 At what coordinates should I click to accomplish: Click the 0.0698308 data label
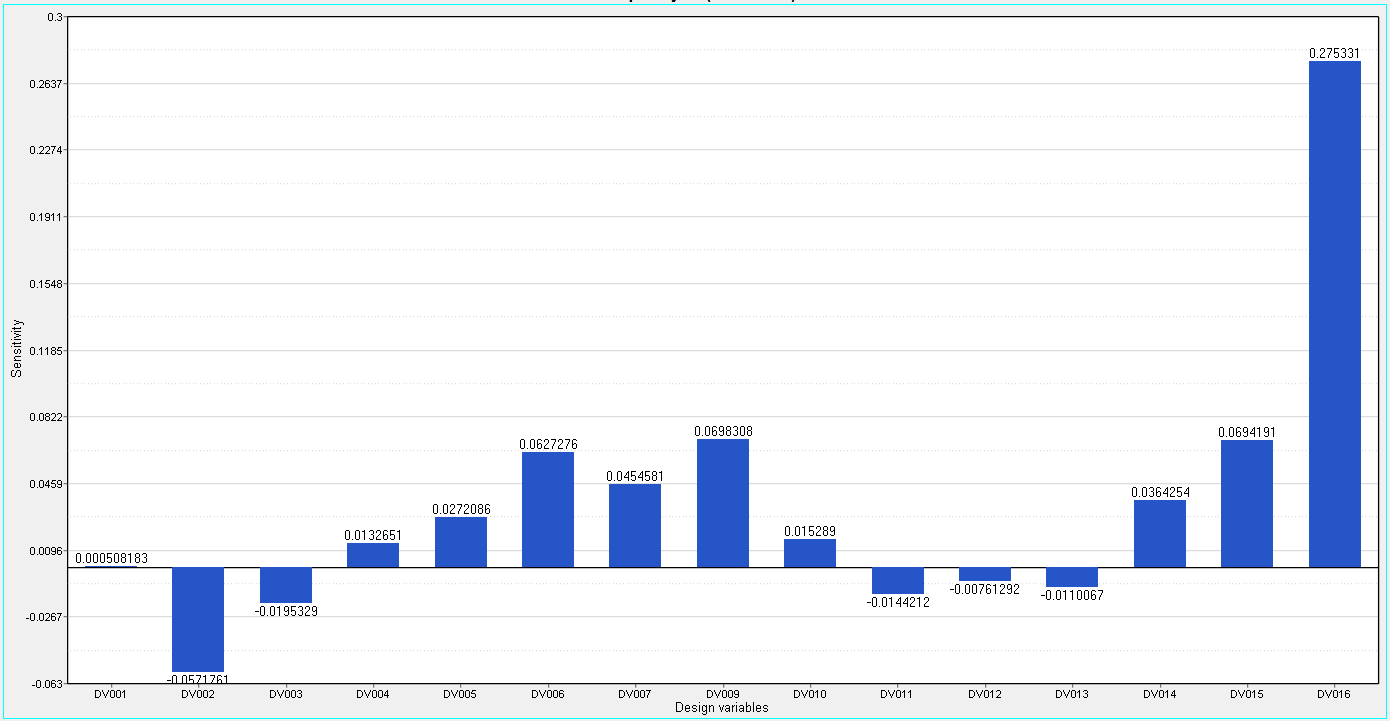[723, 431]
